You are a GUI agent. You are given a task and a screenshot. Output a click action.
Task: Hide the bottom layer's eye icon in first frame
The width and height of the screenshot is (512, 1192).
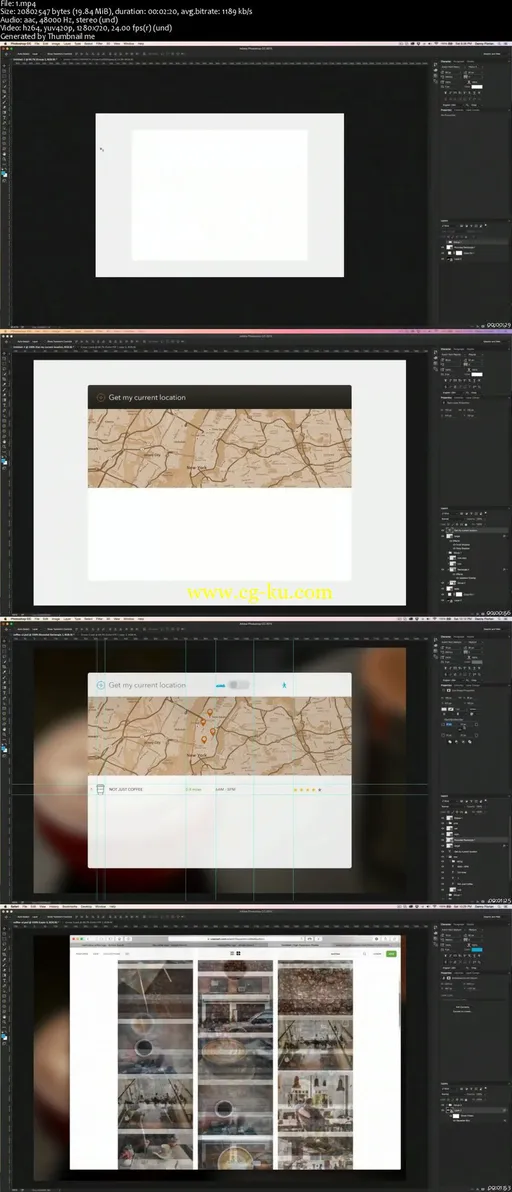click(441, 258)
